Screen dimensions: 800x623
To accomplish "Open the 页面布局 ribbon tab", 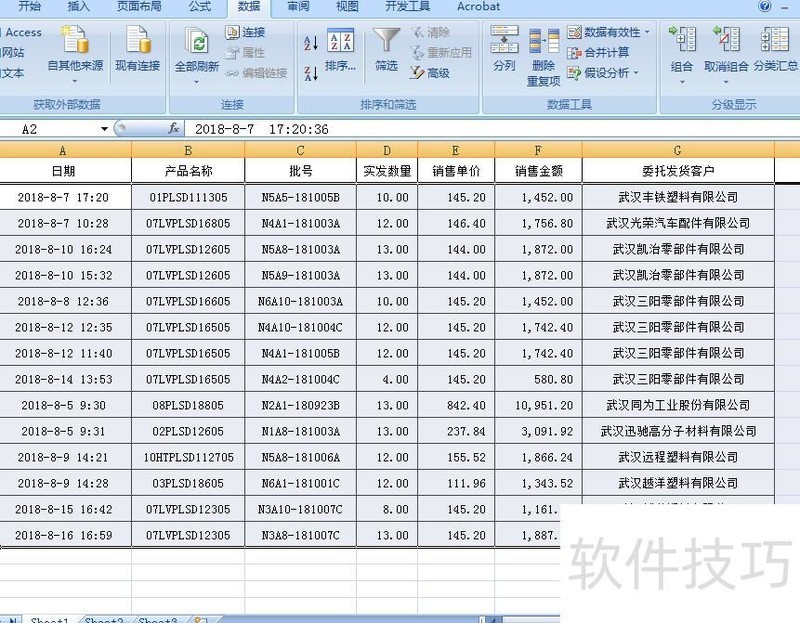I will pyautogui.click(x=139, y=7).
